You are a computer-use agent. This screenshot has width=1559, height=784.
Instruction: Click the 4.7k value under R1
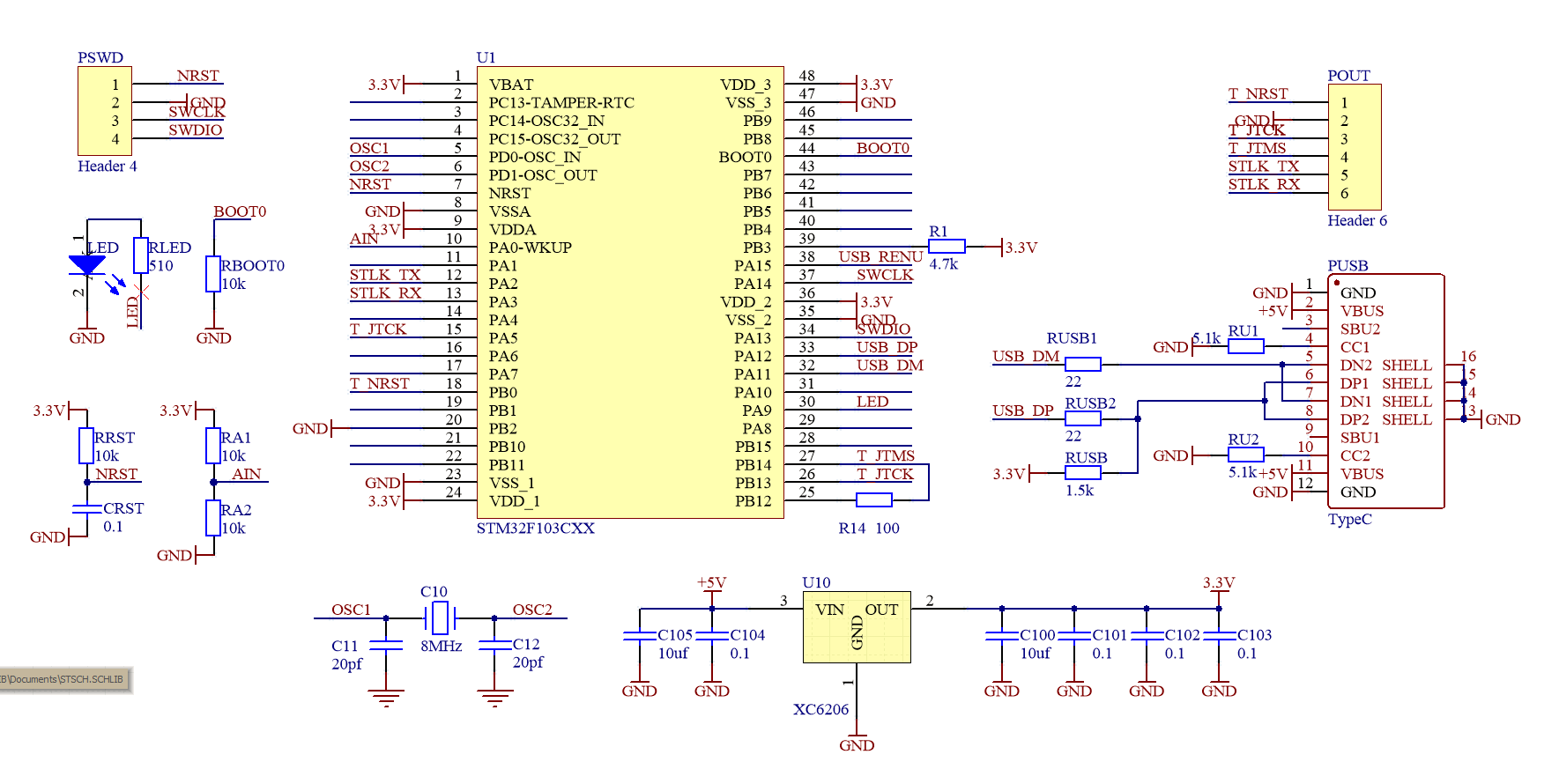tap(944, 264)
